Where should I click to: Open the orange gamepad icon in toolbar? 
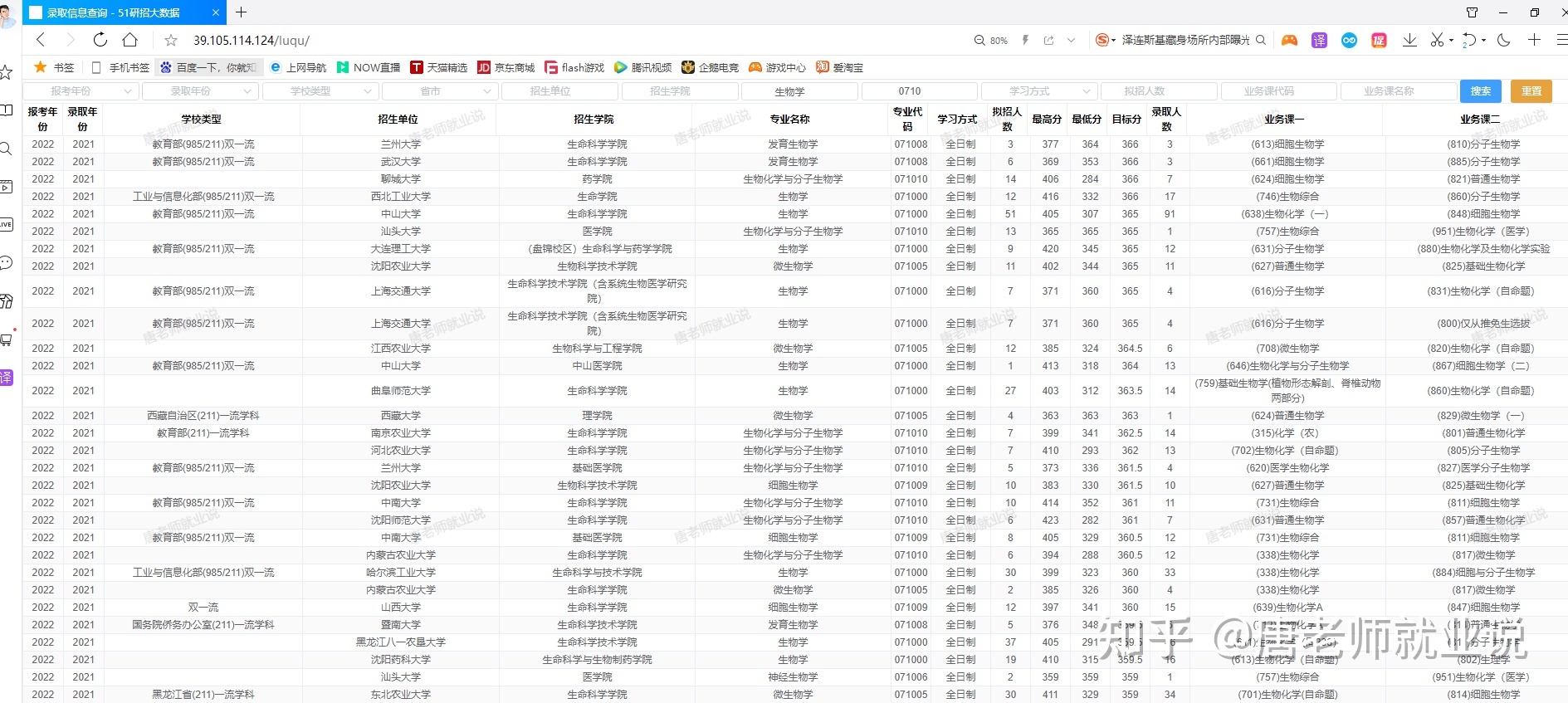click(1289, 40)
